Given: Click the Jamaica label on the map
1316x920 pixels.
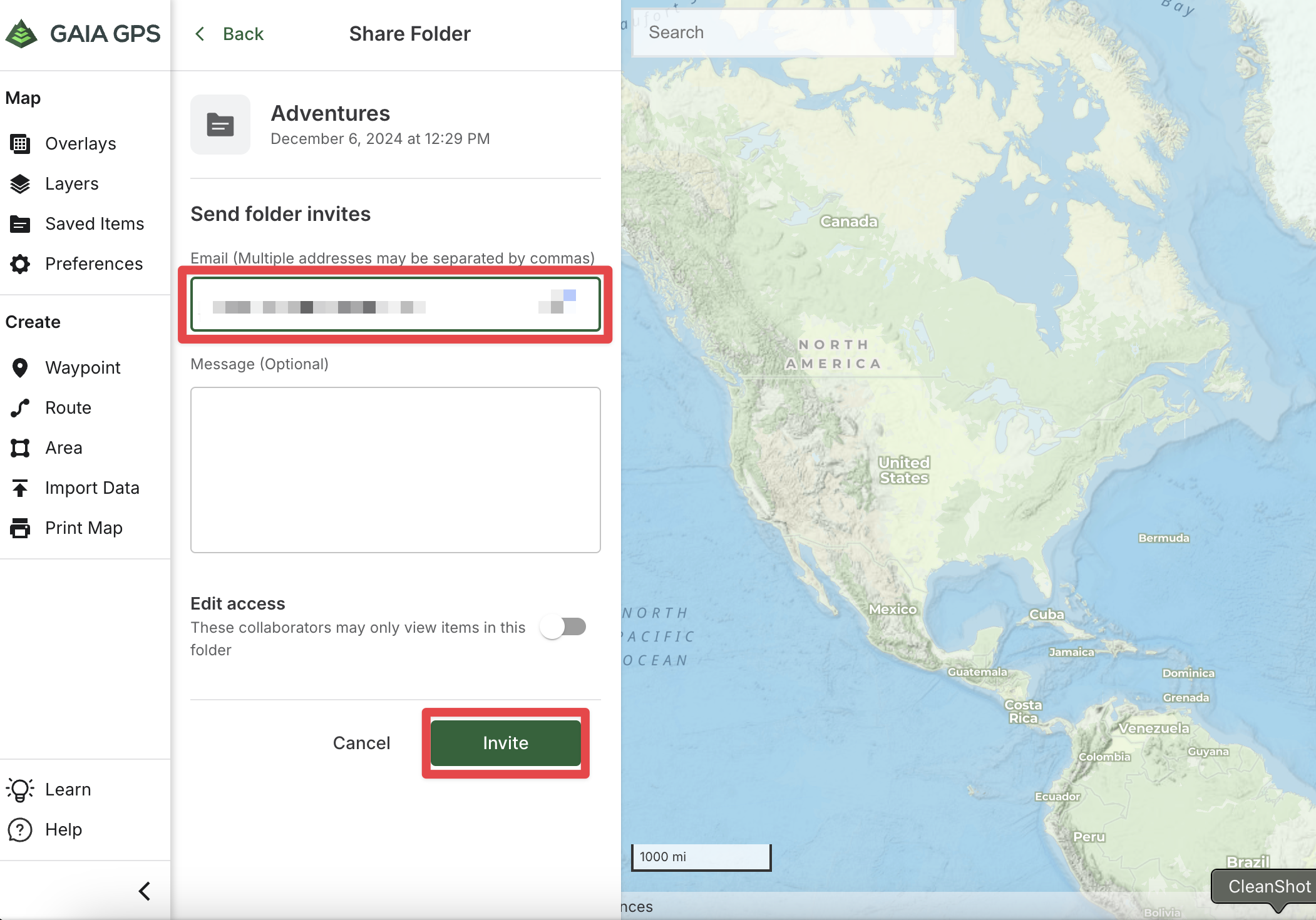Looking at the screenshot, I should (x=1072, y=652).
